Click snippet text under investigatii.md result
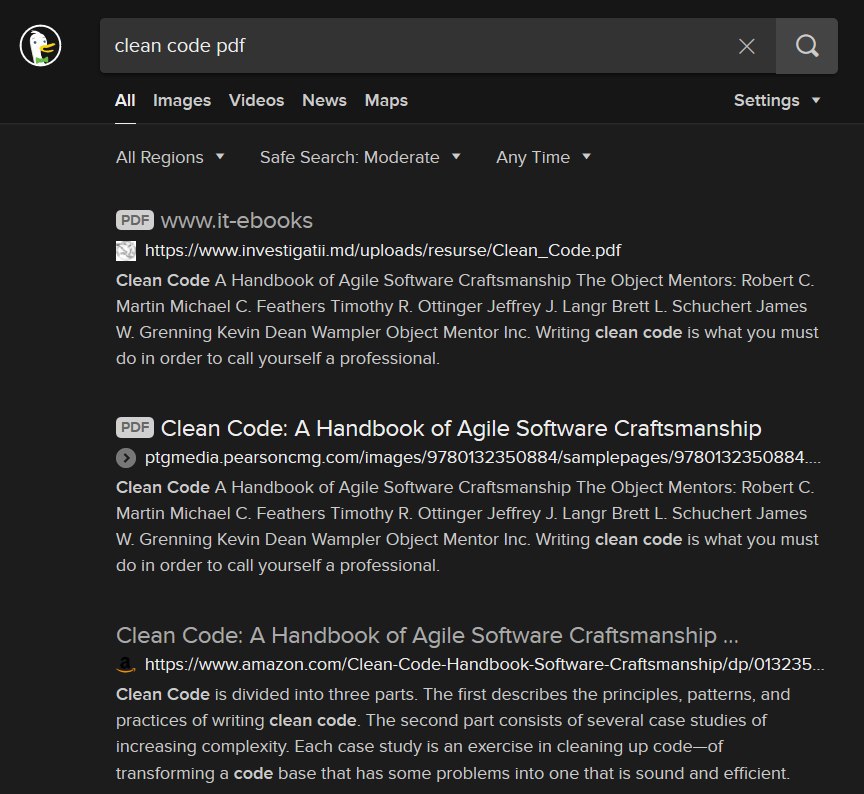The width and height of the screenshot is (864, 794). (x=467, y=320)
